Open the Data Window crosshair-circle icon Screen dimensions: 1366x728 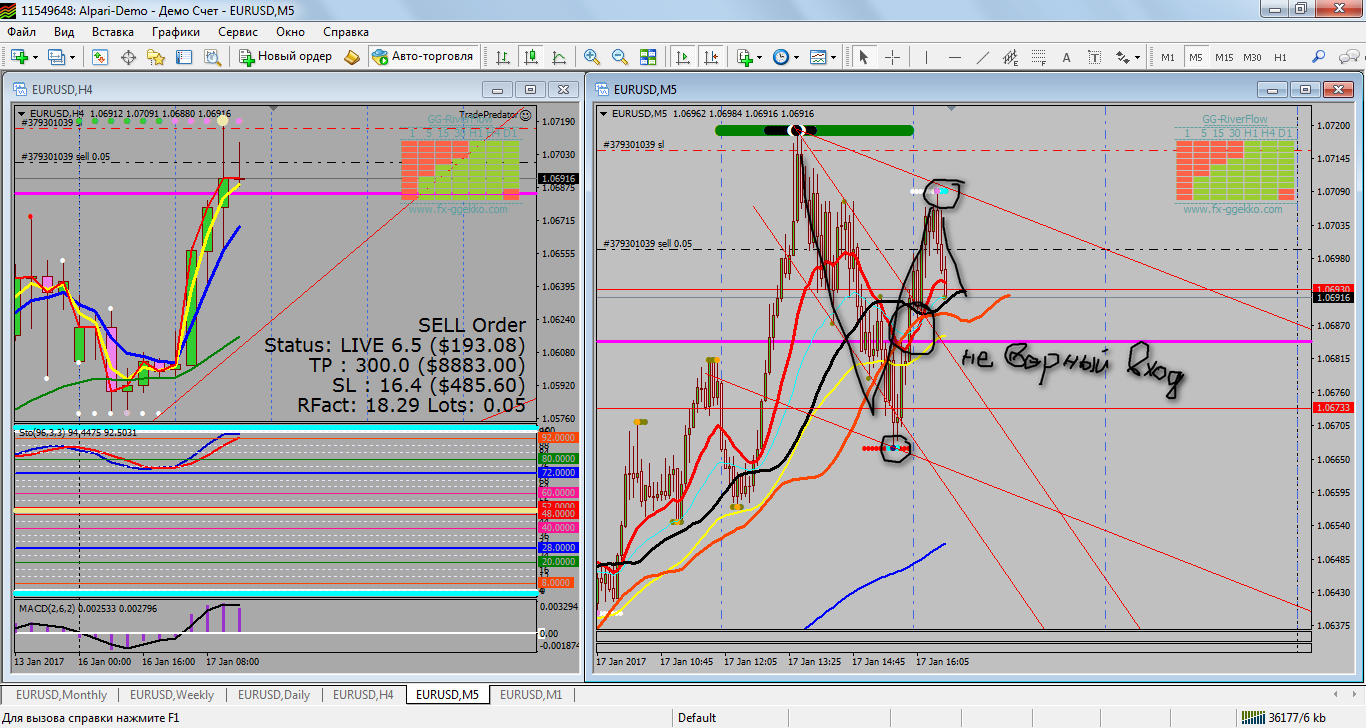click(128, 57)
